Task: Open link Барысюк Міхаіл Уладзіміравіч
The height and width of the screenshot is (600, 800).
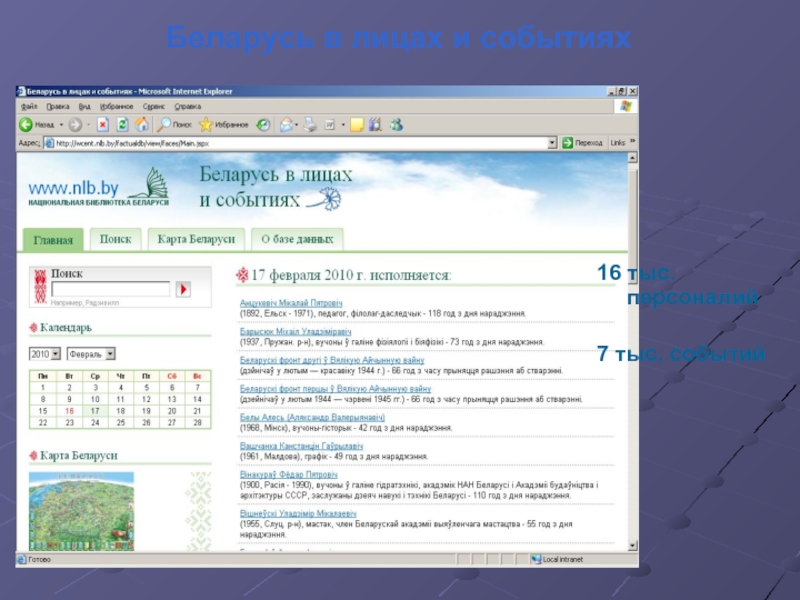Action: tap(295, 332)
